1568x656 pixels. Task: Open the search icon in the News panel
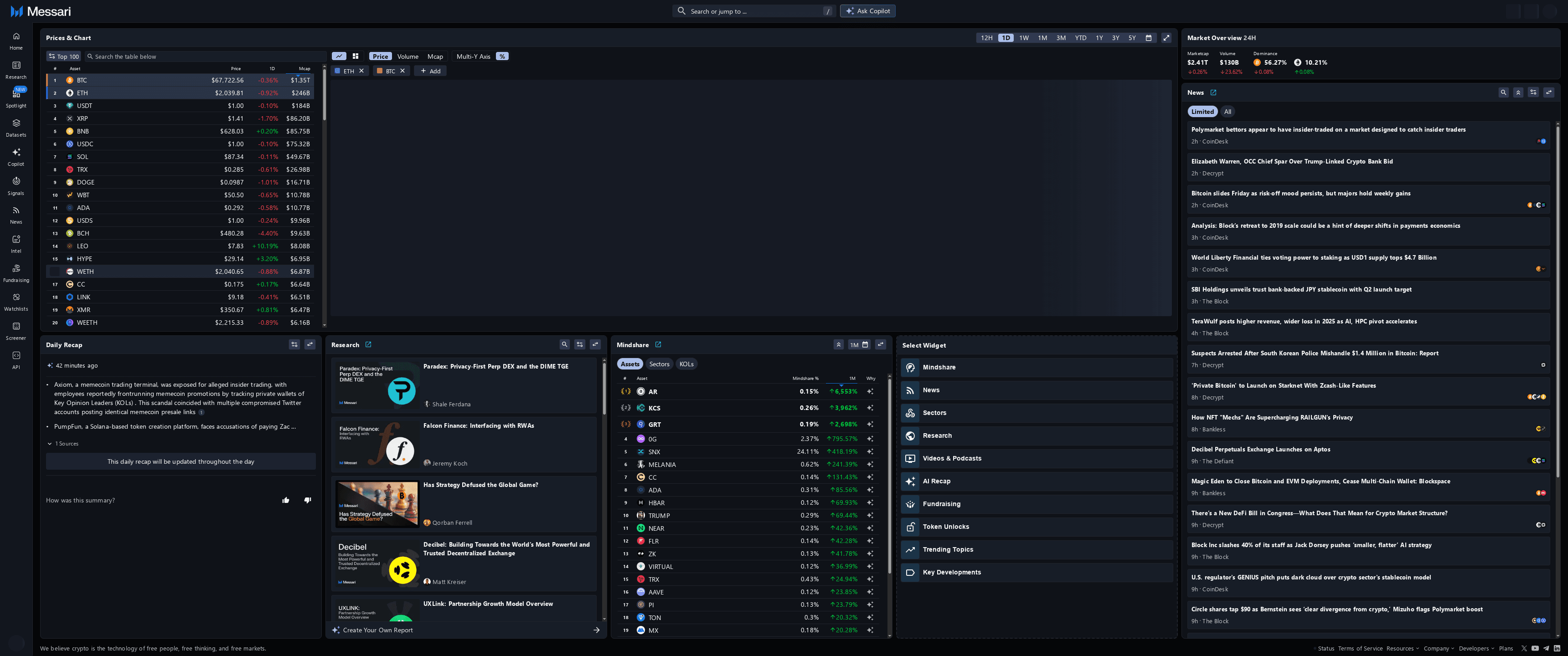coord(1503,92)
